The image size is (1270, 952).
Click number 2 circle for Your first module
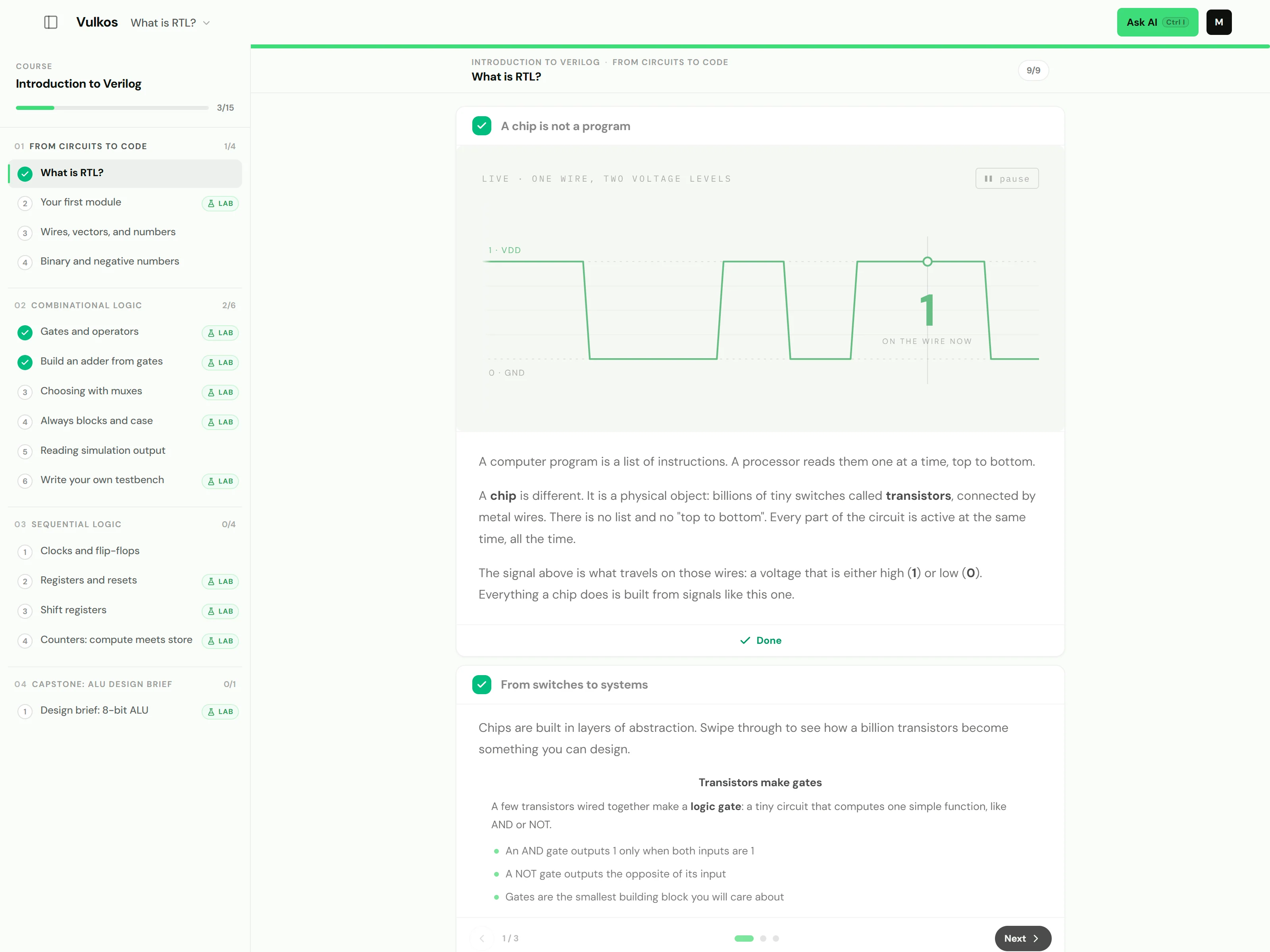25,204
